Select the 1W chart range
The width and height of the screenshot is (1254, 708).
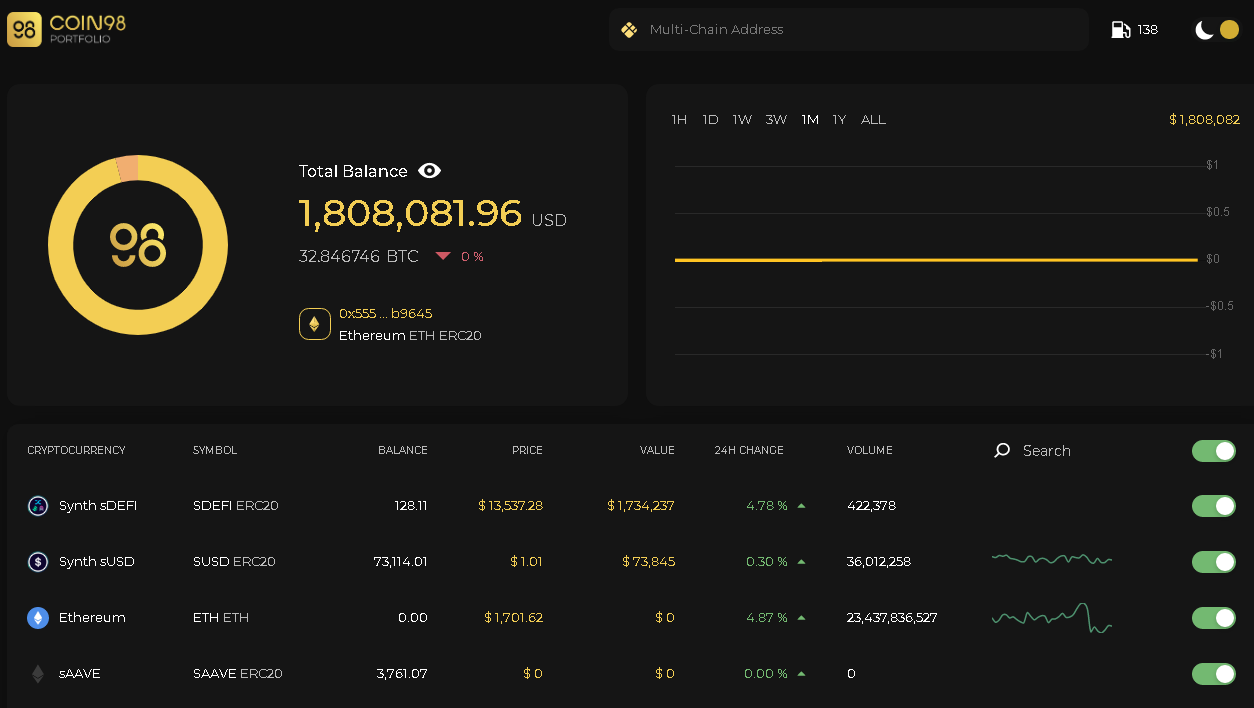click(742, 120)
